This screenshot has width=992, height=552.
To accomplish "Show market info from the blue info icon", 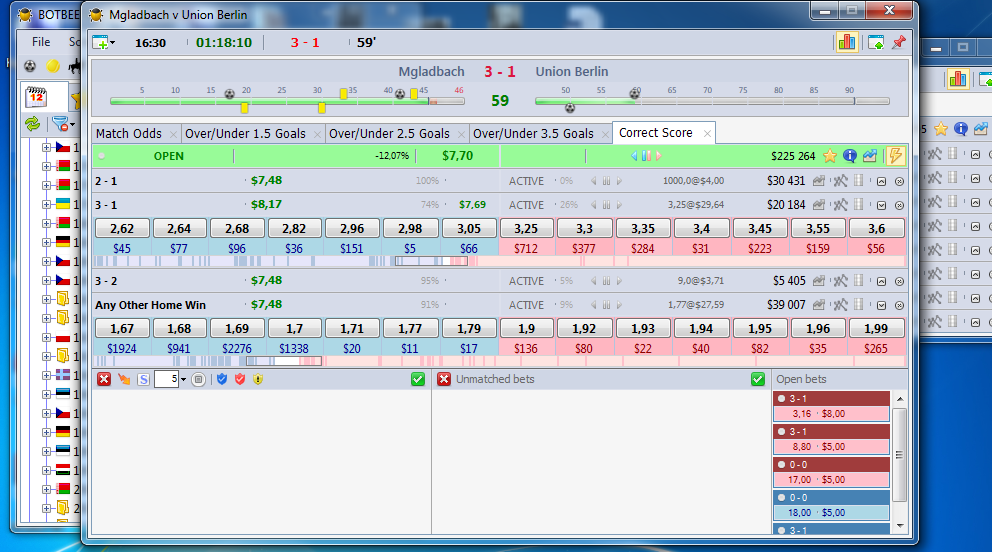I will [x=850, y=156].
